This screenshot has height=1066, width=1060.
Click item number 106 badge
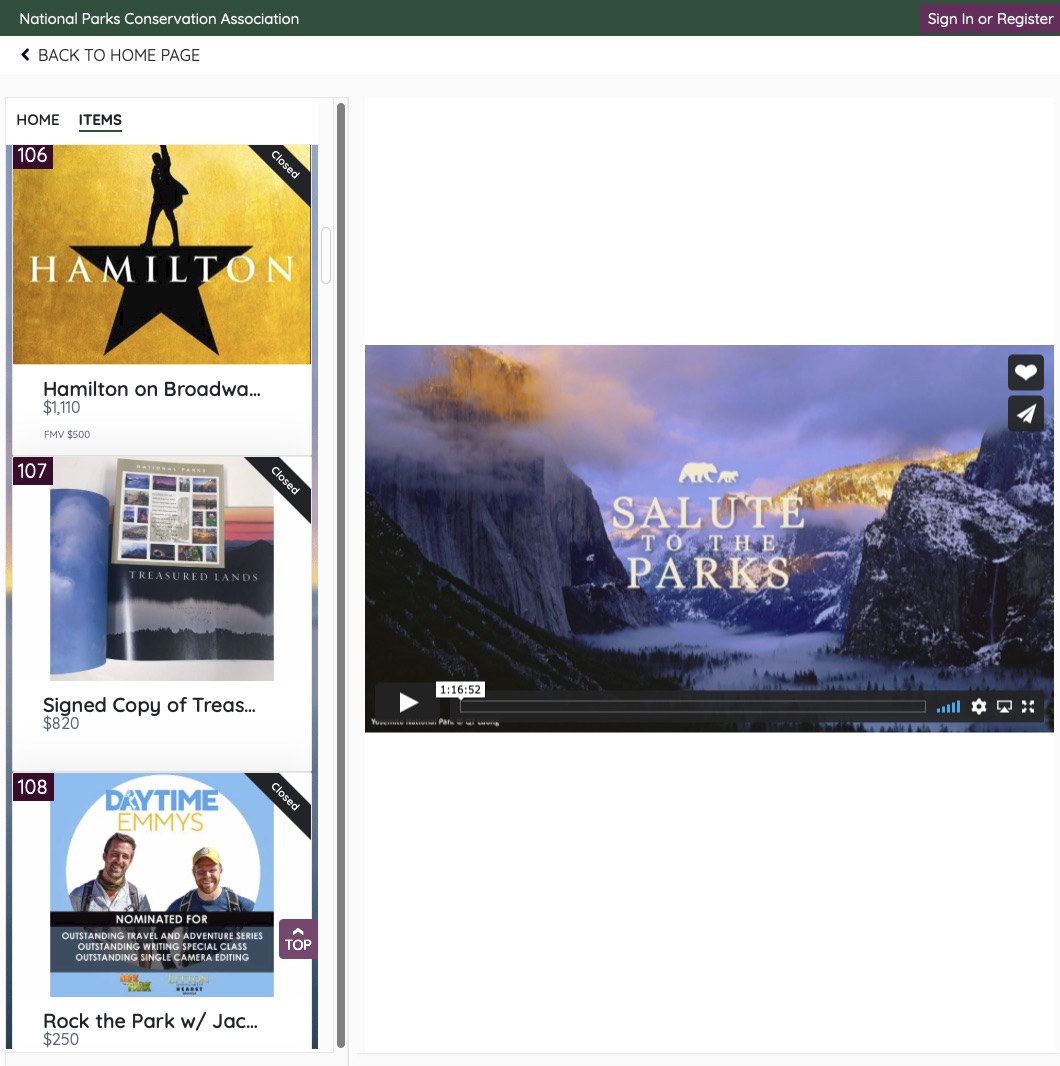(33, 156)
